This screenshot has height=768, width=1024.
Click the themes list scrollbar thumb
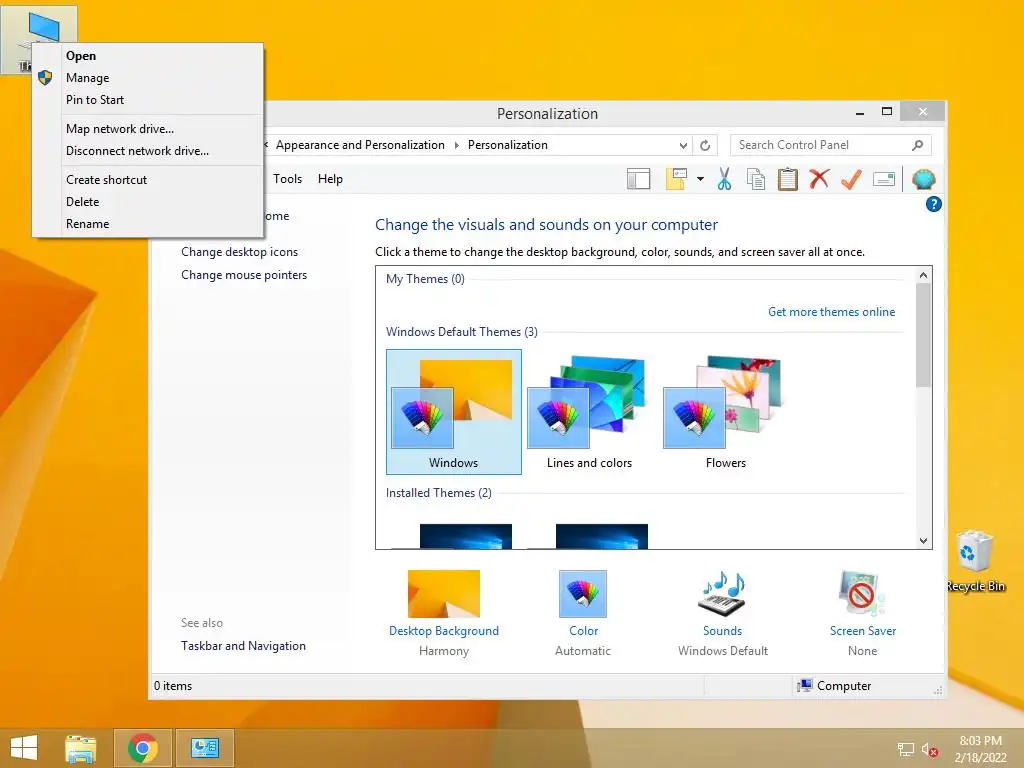coord(923,335)
